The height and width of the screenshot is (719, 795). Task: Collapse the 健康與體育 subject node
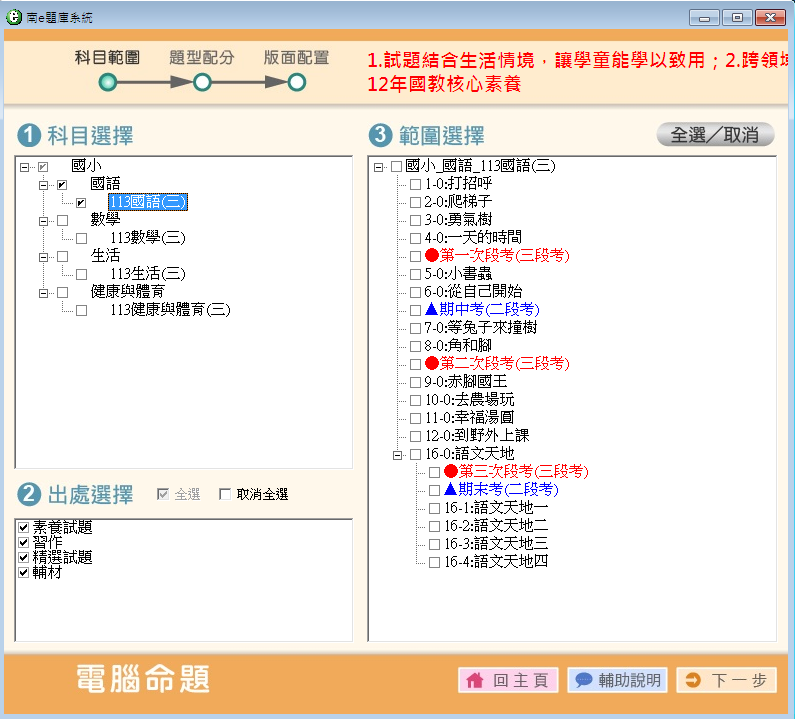click(44, 293)
